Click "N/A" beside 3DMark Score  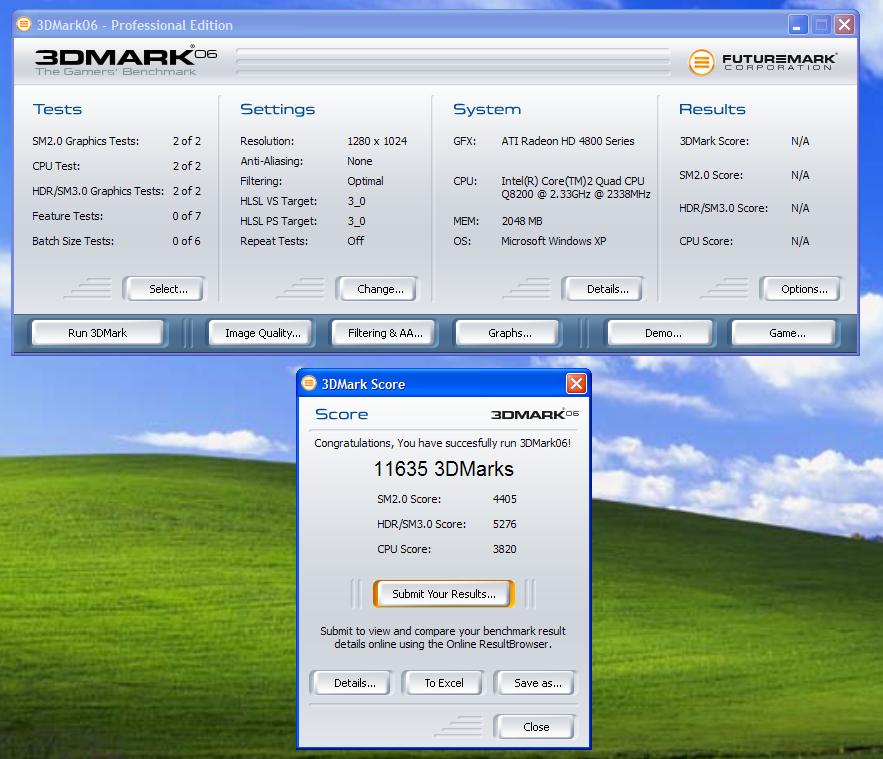800,141
